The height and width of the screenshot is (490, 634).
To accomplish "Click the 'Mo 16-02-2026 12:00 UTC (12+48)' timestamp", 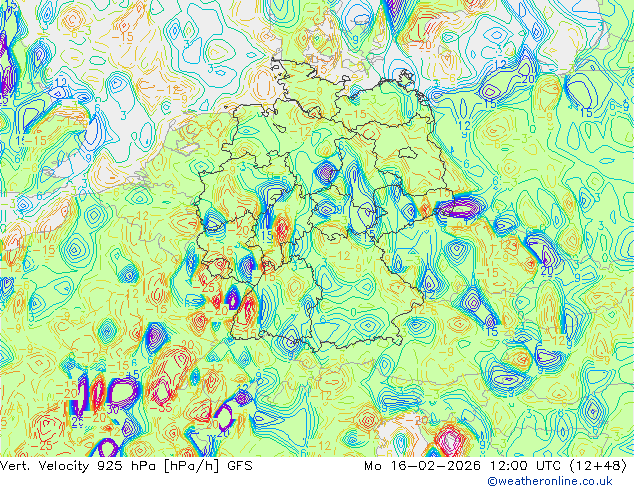I will 495,466.
